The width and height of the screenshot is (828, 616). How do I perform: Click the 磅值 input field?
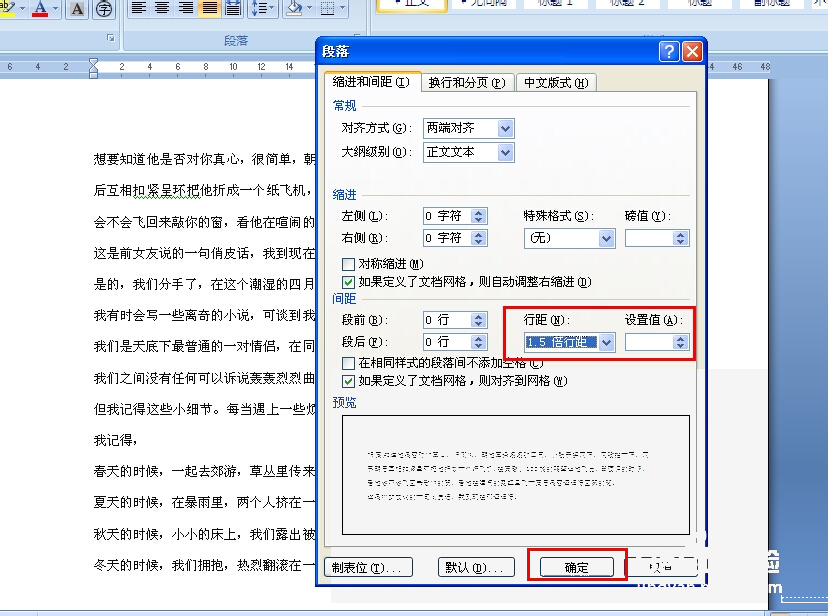pos(649,239)
